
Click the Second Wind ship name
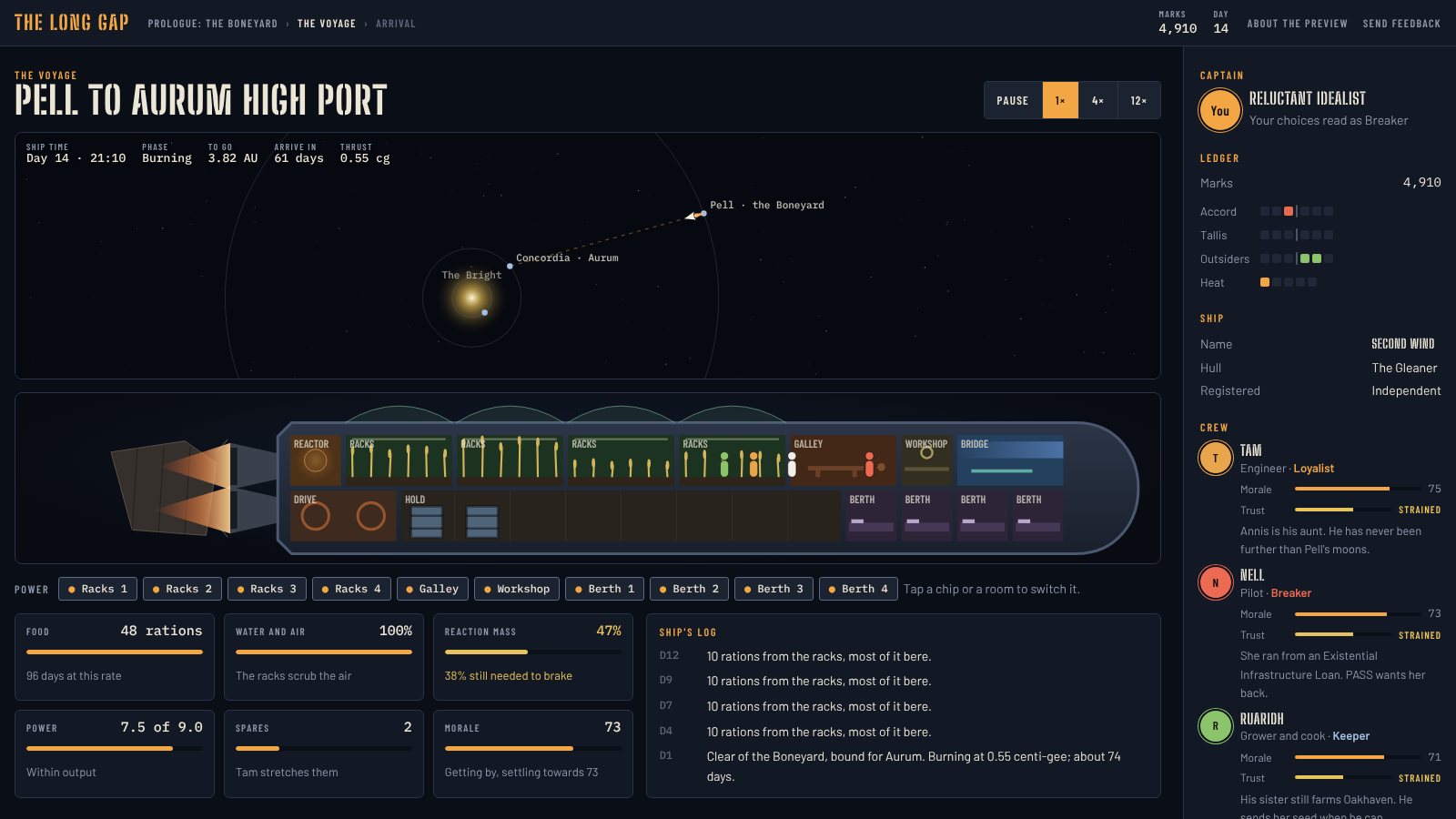click(x=1402, y=344)
